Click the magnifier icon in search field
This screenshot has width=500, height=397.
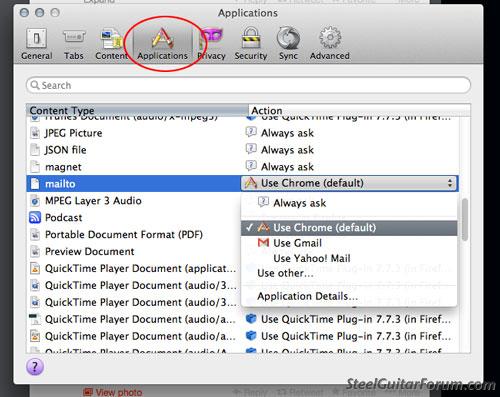coord(35,85)
